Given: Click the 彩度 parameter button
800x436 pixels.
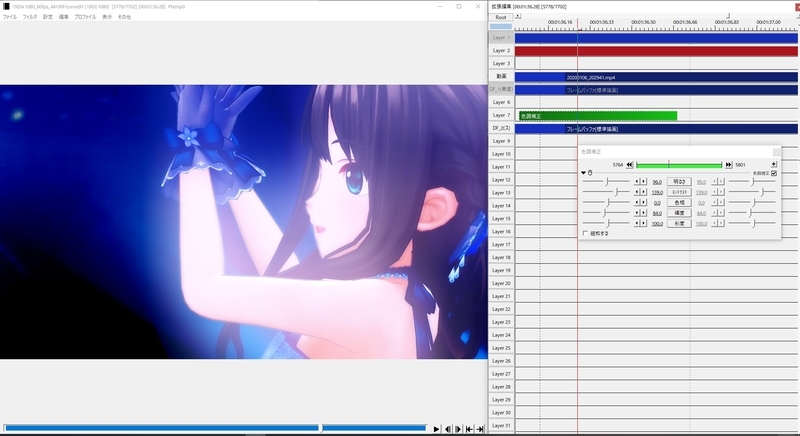Looking at the screenshot, I should tap(679, 223).
